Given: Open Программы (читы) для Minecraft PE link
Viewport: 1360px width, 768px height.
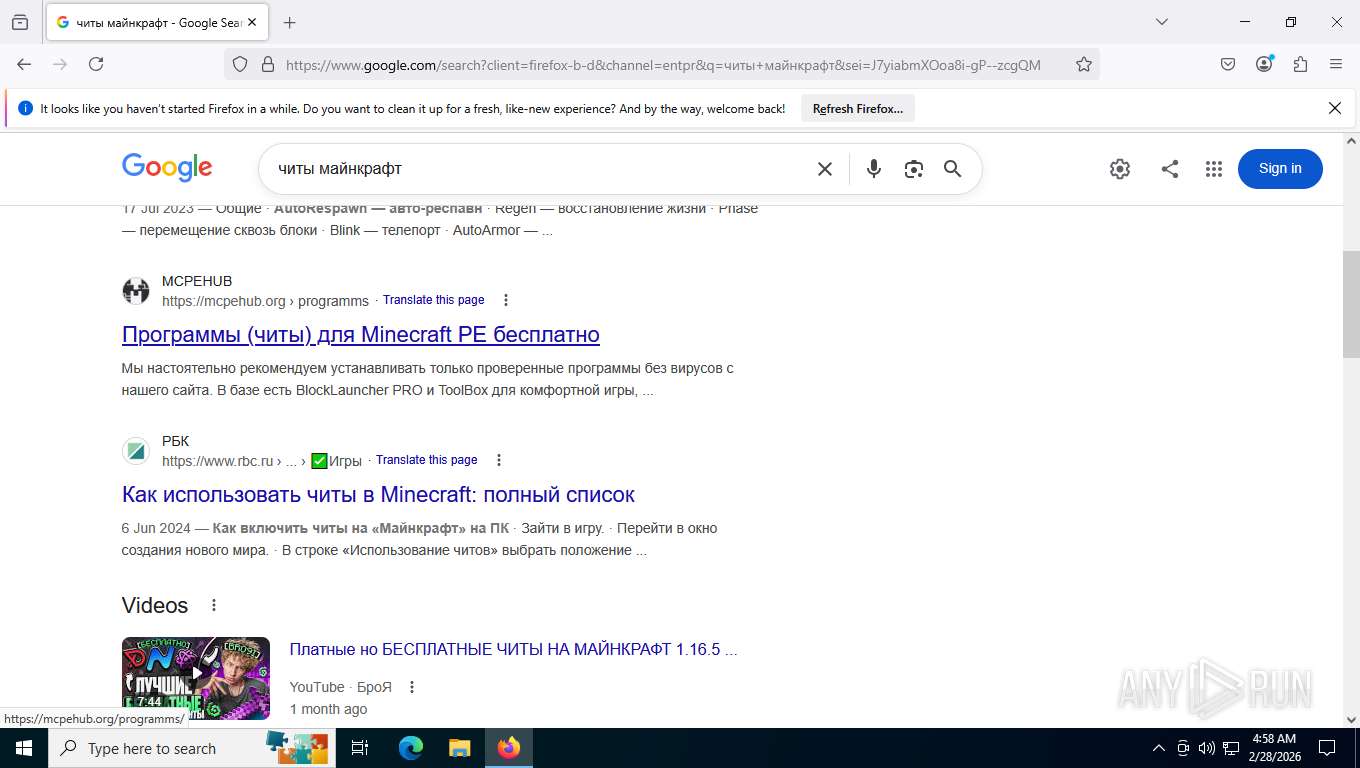Looking at the screenshot, I should pyautogui.click(x=361, y=334).
